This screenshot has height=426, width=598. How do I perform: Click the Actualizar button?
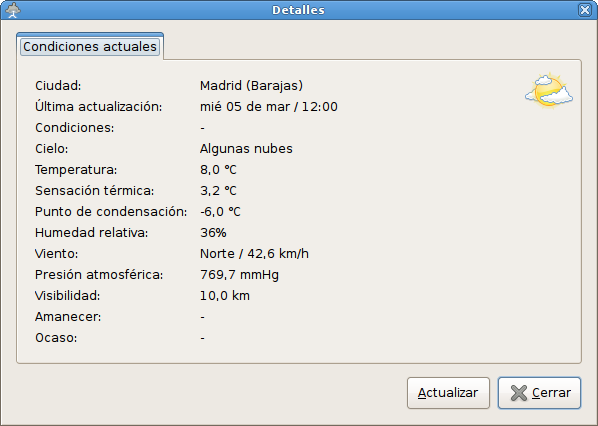coord(448,393)
